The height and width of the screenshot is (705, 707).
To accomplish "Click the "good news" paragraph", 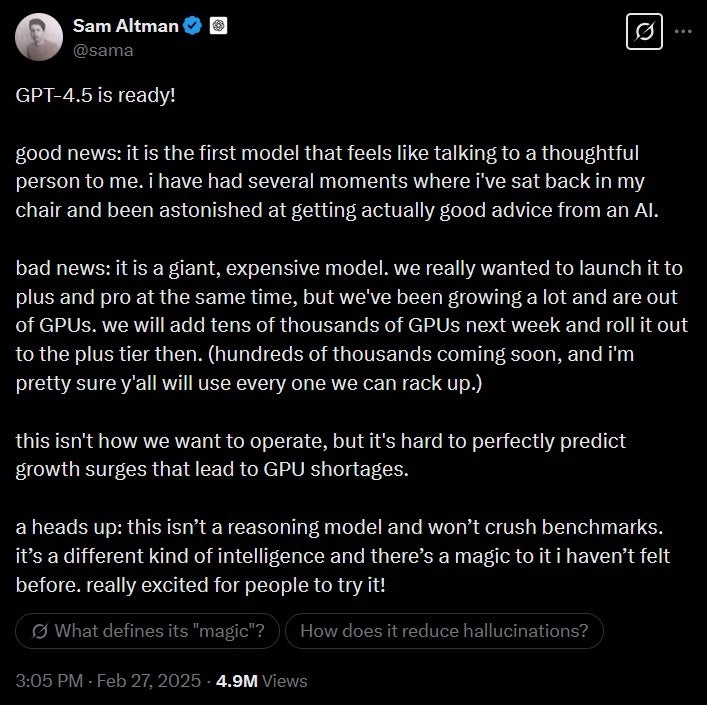I will click(x=330, y=182).
